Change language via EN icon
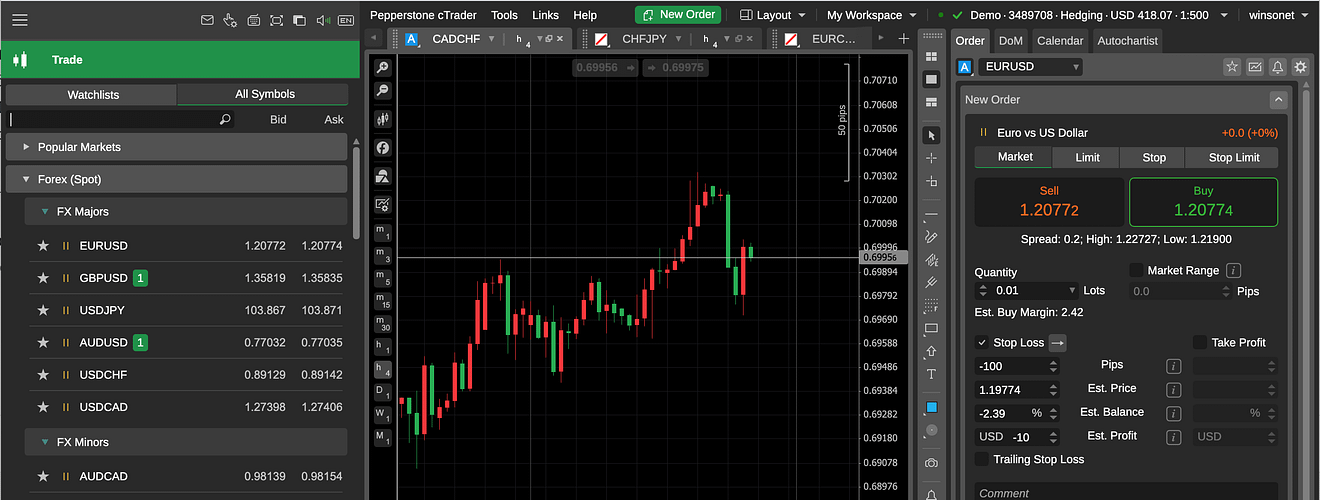1320x500 pixels. pos(346,20)
